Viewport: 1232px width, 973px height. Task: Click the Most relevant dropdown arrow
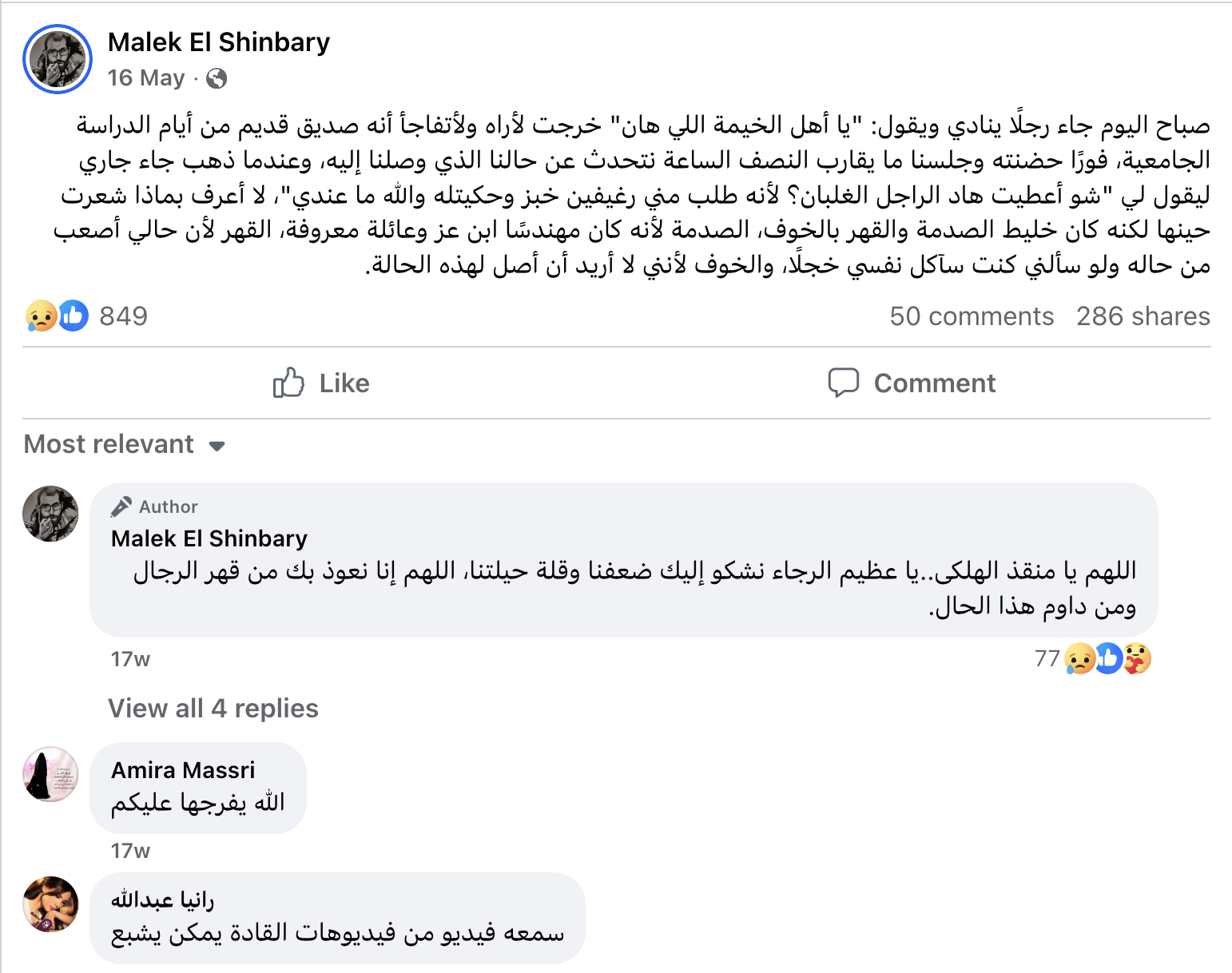click(x=217, y=446)
